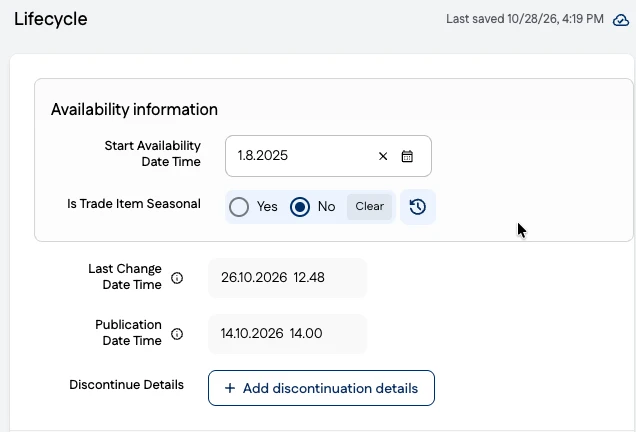Image resolution: width=636 pixels, height=432 pixels.
Task: Click Add discontinuation details button
Action: point(321,388)
